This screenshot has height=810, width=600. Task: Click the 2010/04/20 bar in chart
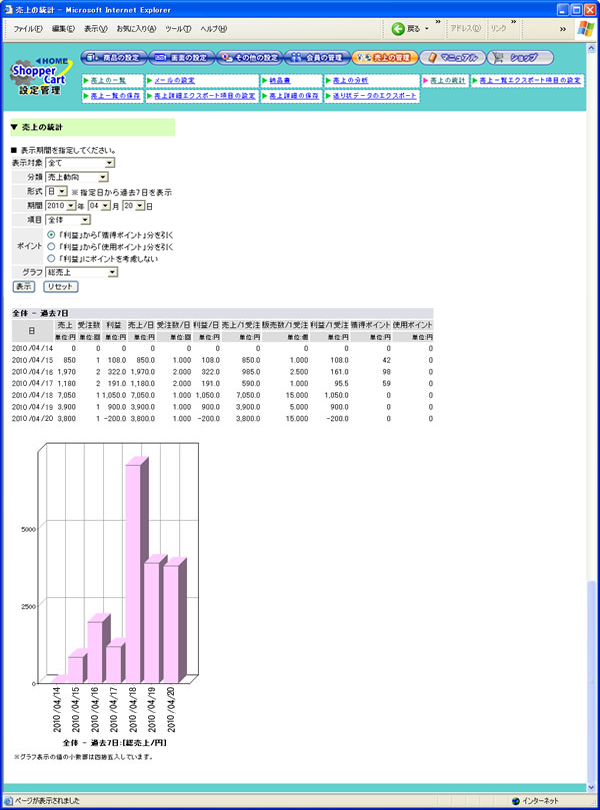pos(171,624)
